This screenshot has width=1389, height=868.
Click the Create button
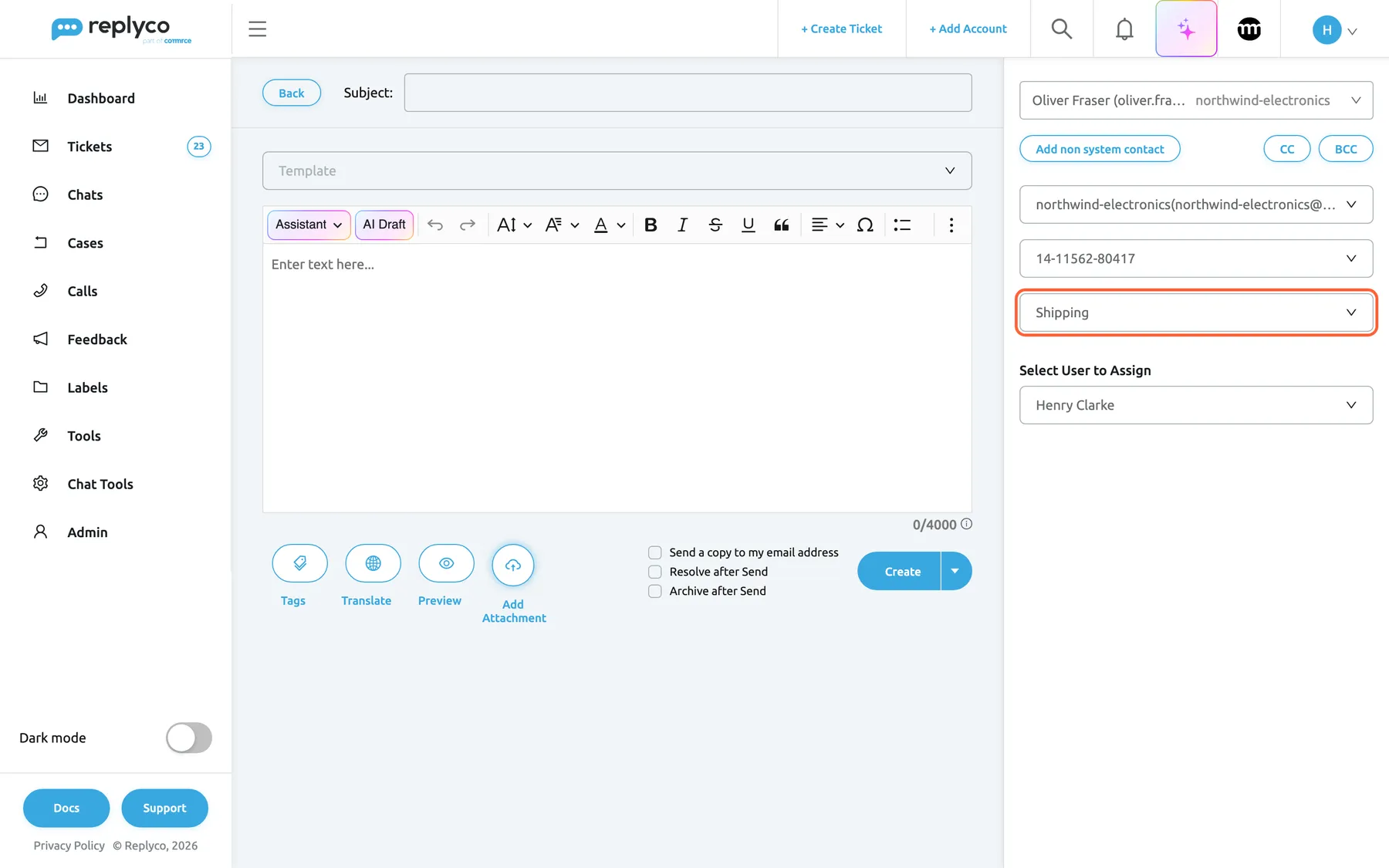click(899, 571)
